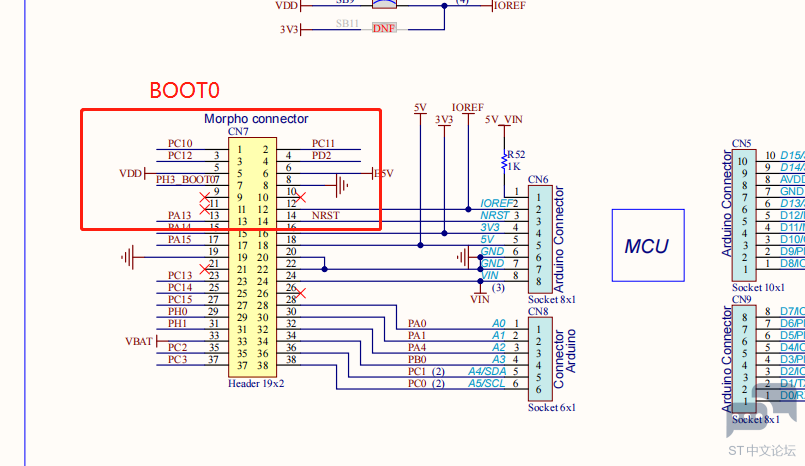Click the PC2 net label
This screenshot has height=466, width=805.
pyautogui.click(x=178, y=347)
